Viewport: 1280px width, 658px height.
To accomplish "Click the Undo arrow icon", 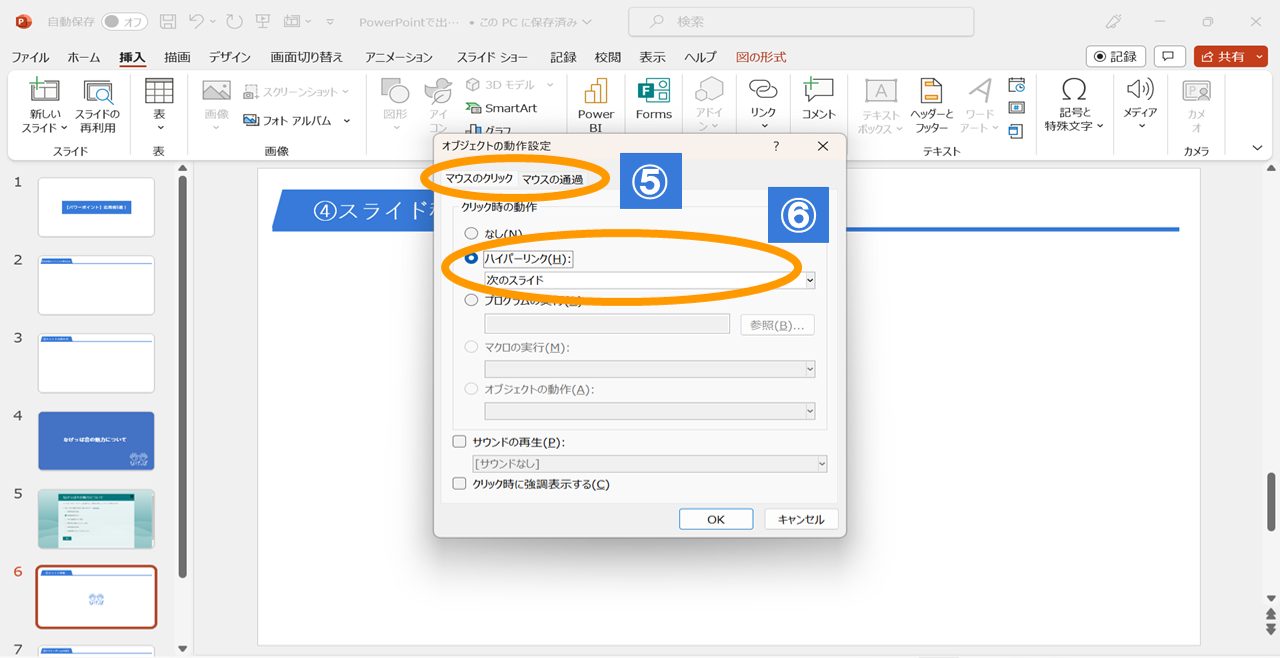I will 197,22.
